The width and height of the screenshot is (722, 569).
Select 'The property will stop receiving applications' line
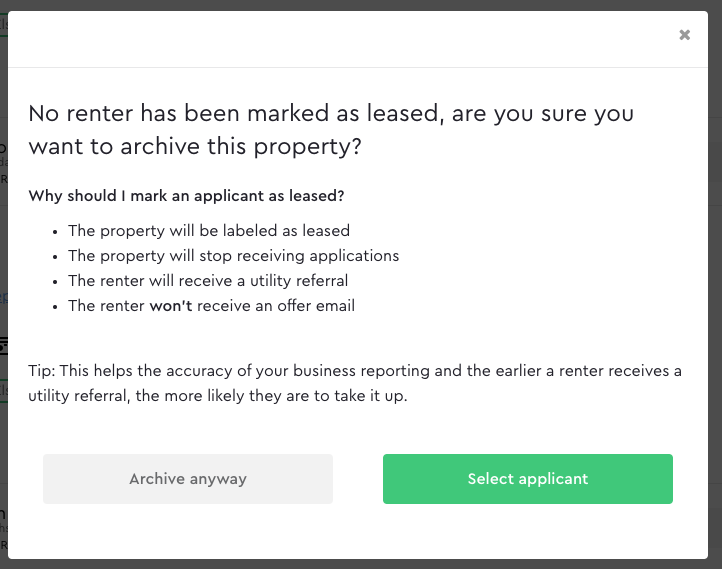[x=233, y=255]
